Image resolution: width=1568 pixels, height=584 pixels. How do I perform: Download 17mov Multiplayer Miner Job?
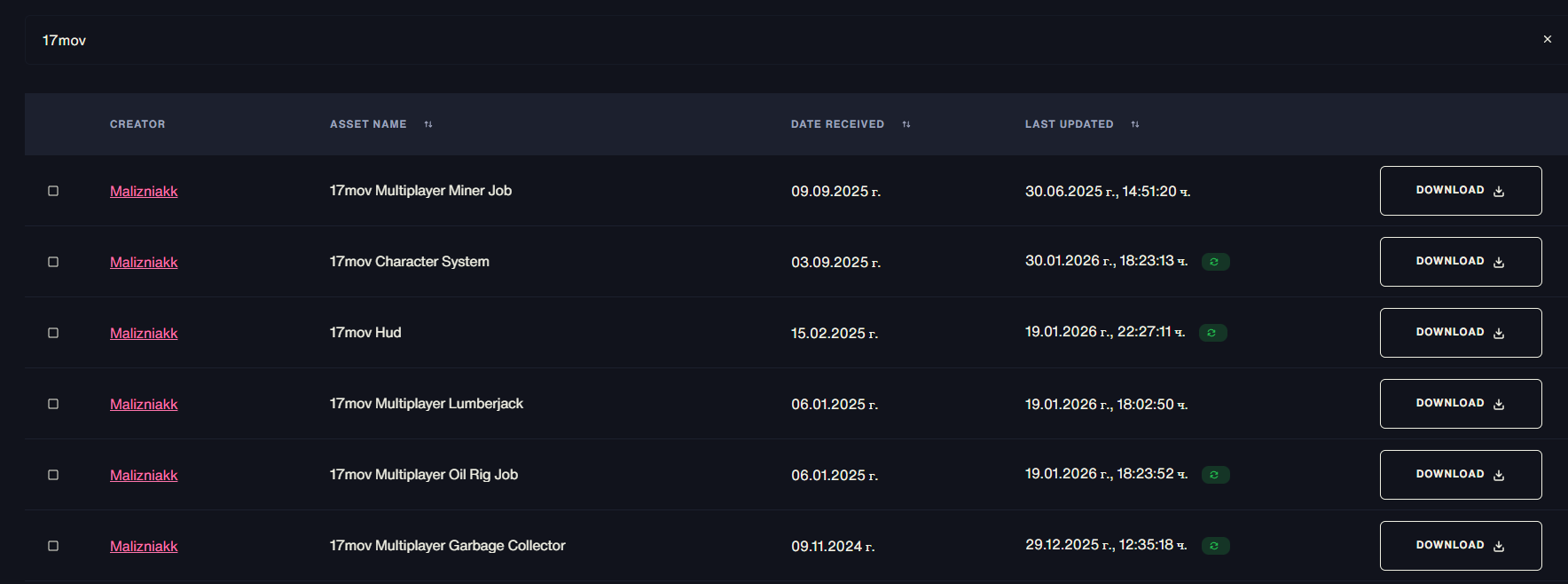[1461, 191]
